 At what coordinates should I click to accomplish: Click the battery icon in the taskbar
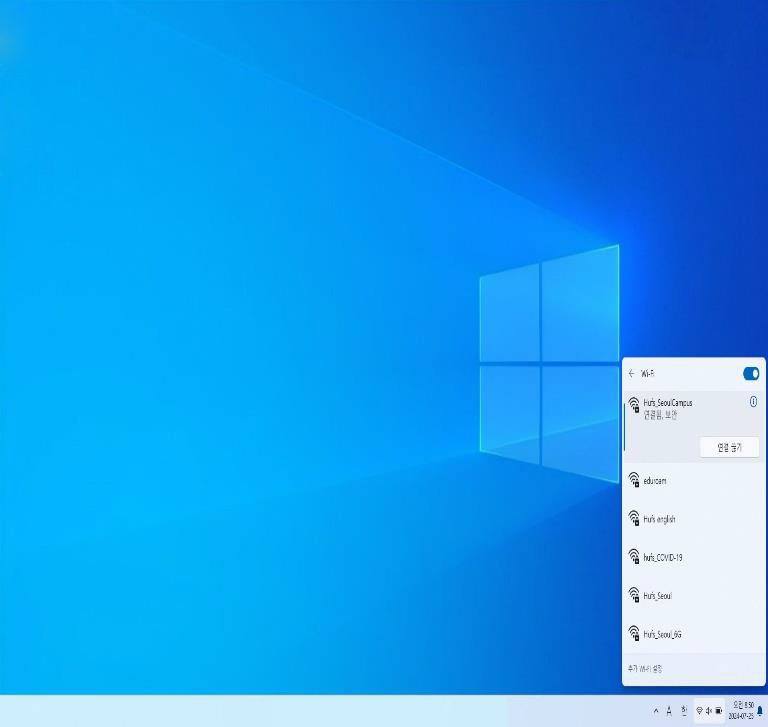pyautogui.click(x=719, y=711)
